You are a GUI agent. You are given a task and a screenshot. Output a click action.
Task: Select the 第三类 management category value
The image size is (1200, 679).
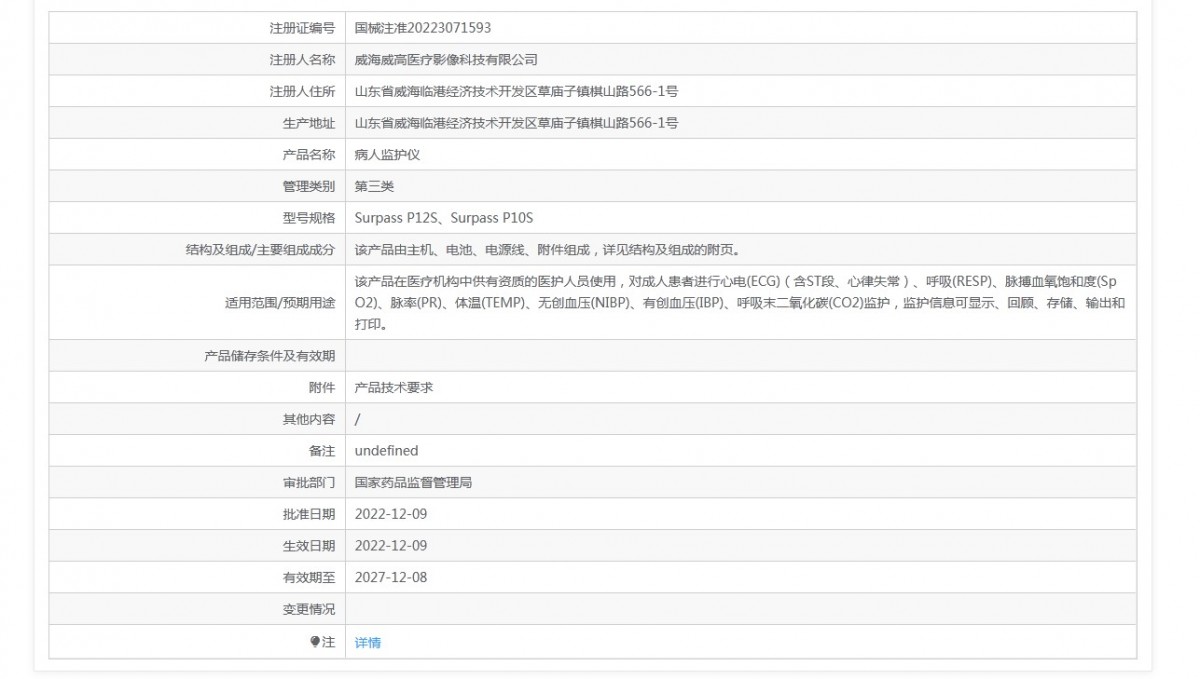(x=374, y=186)
